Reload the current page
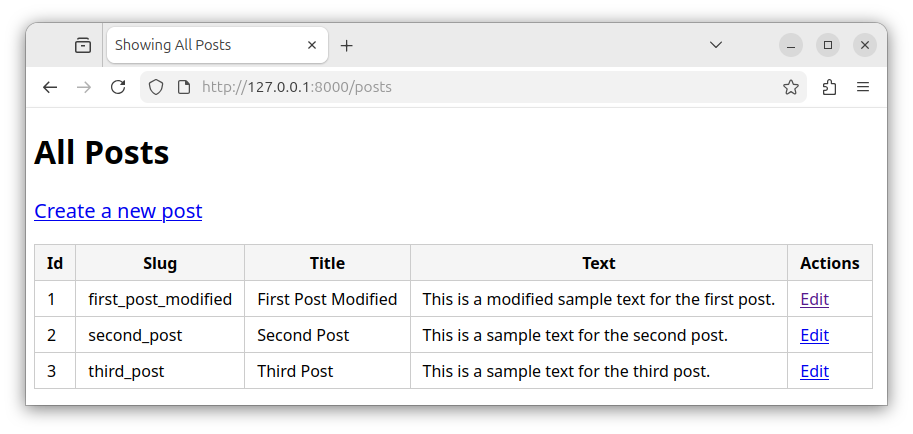This screenshot has width=913, height=434. tap(118, 87)
